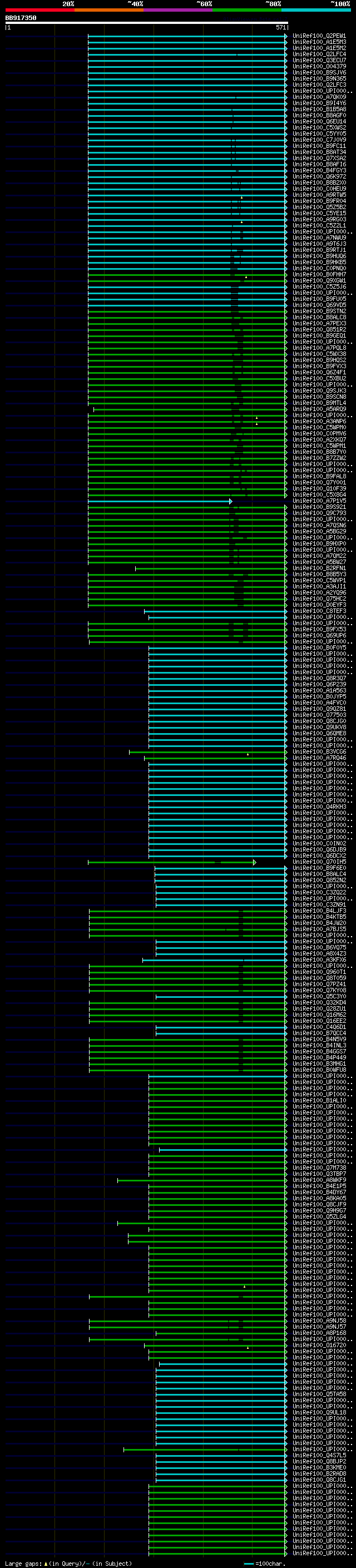Select hit label UniRef100_B9STN2
This screenshot has height=1568, width=356.
click(x=319, y=311)
